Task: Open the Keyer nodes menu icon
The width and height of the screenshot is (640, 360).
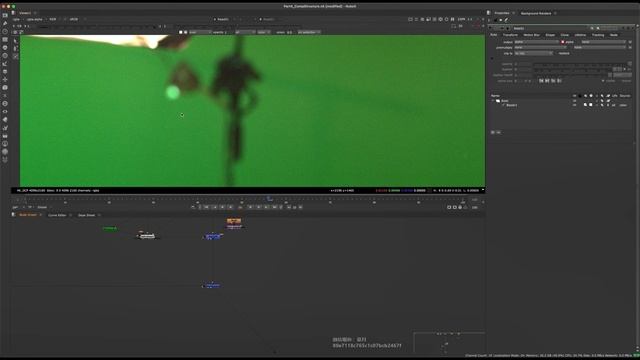Action: tap(5, 64)
